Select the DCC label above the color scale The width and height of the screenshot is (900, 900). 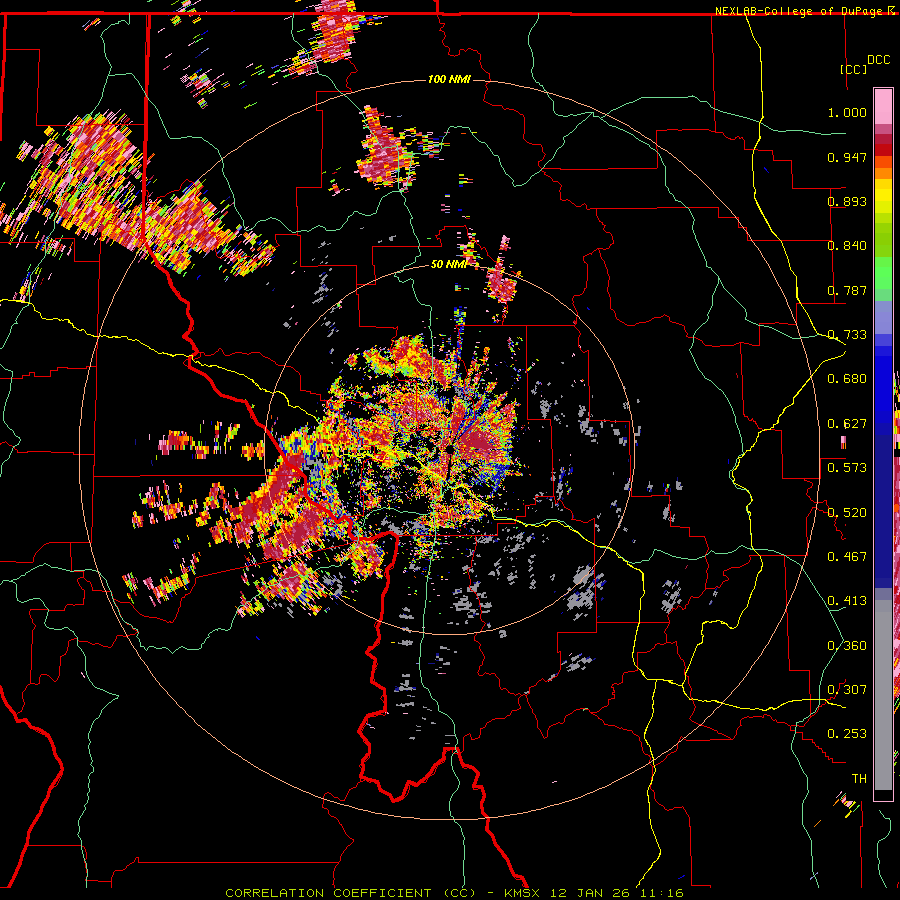(878, 60)
